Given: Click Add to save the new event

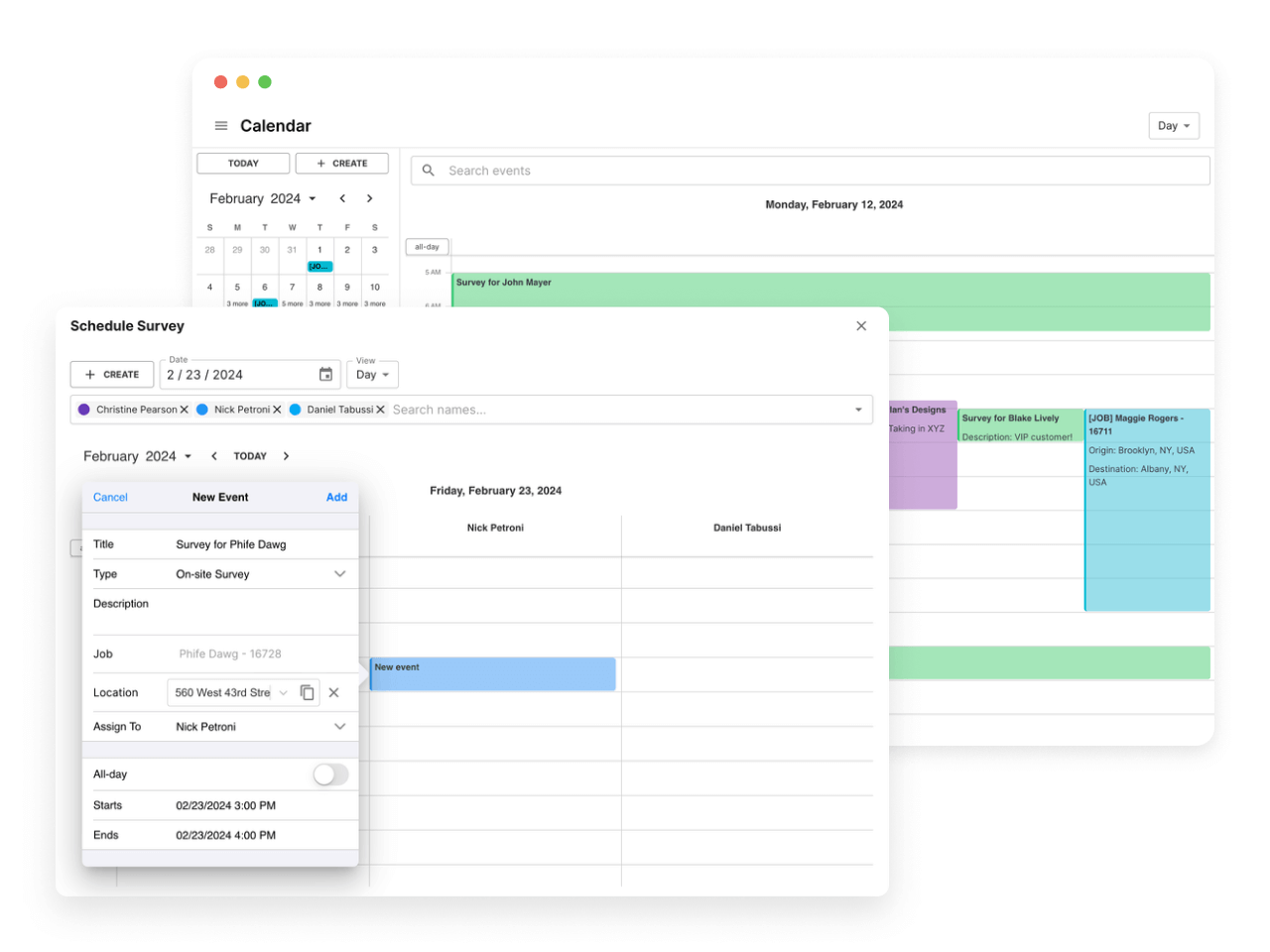Looking at the screenshot, I should point(336,497).
